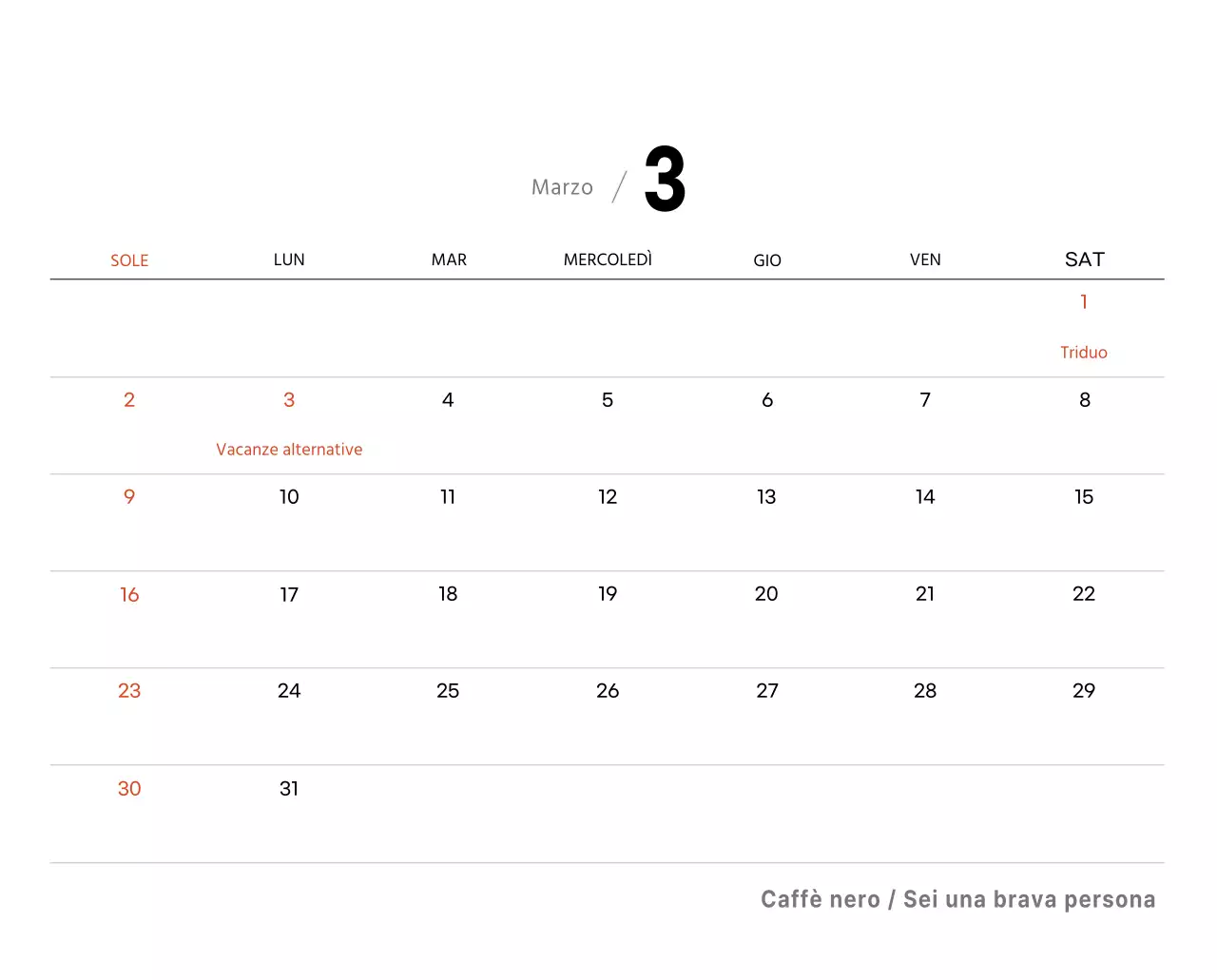1217x980 pixels.
Task: Click date 28 under VEN
Action: [925, 691]
